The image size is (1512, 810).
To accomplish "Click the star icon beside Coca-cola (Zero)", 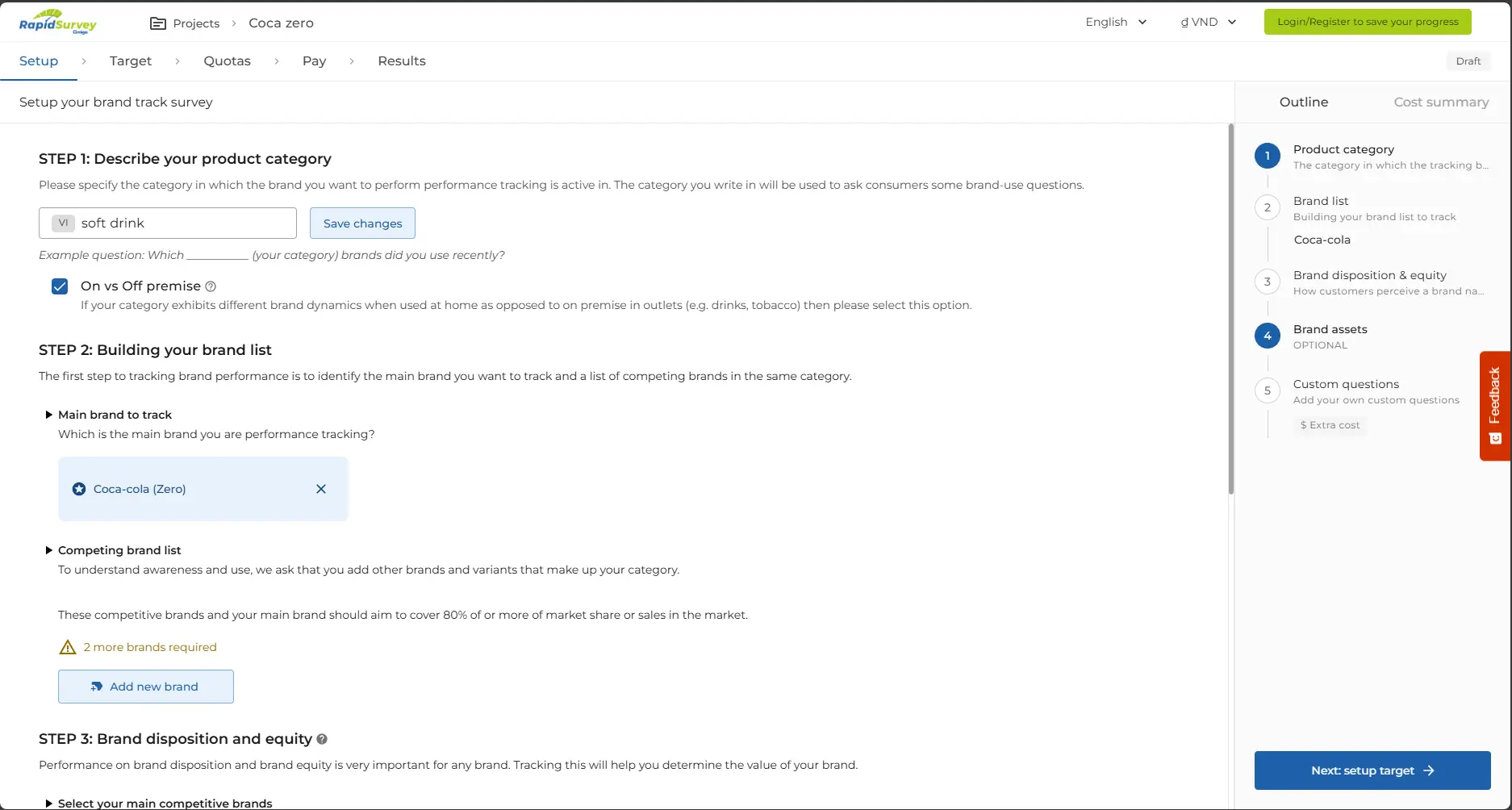I will [79, 489].
